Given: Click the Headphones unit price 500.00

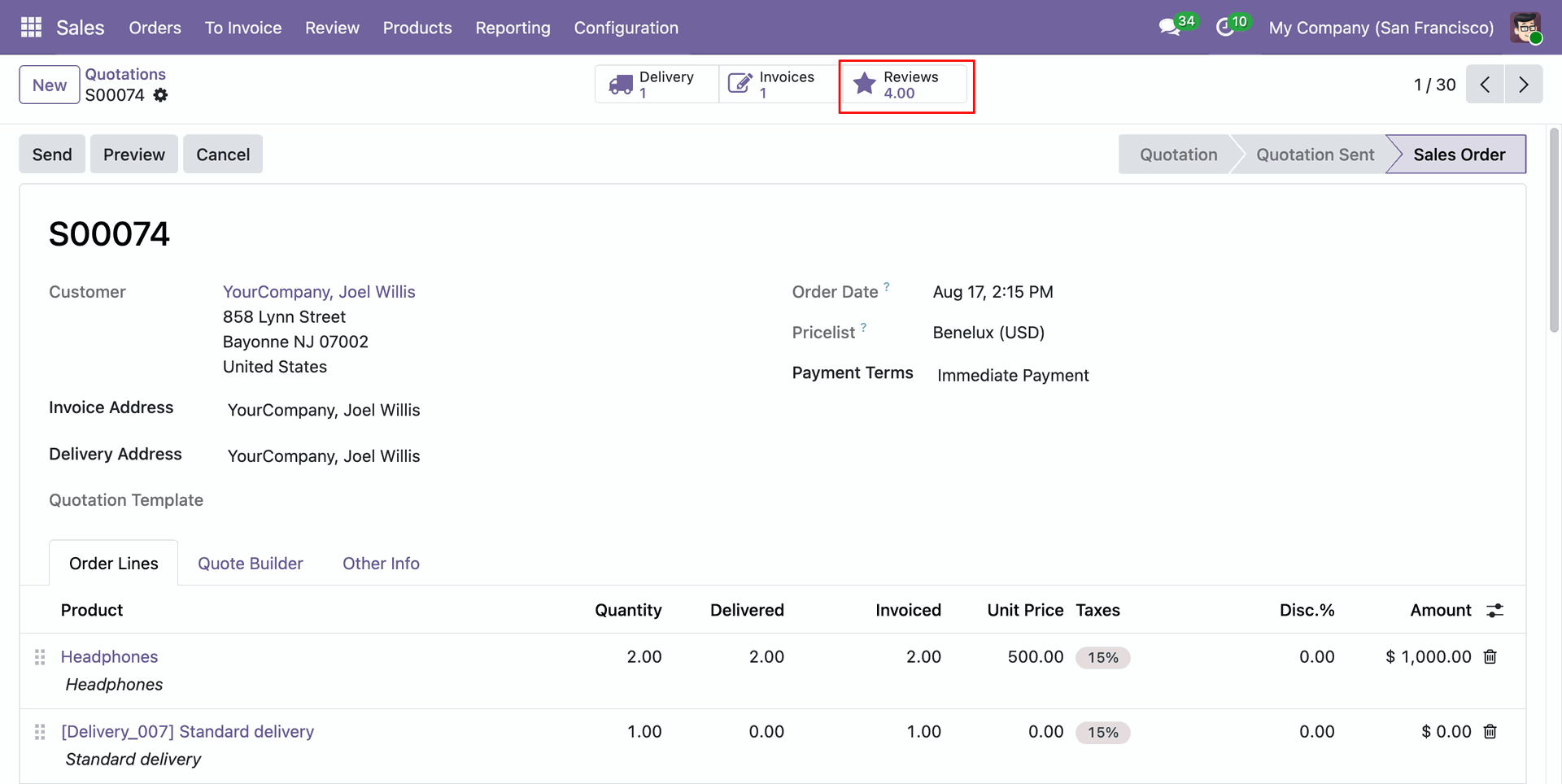Looking at the screenshot, I should [x=1035, y=656].
